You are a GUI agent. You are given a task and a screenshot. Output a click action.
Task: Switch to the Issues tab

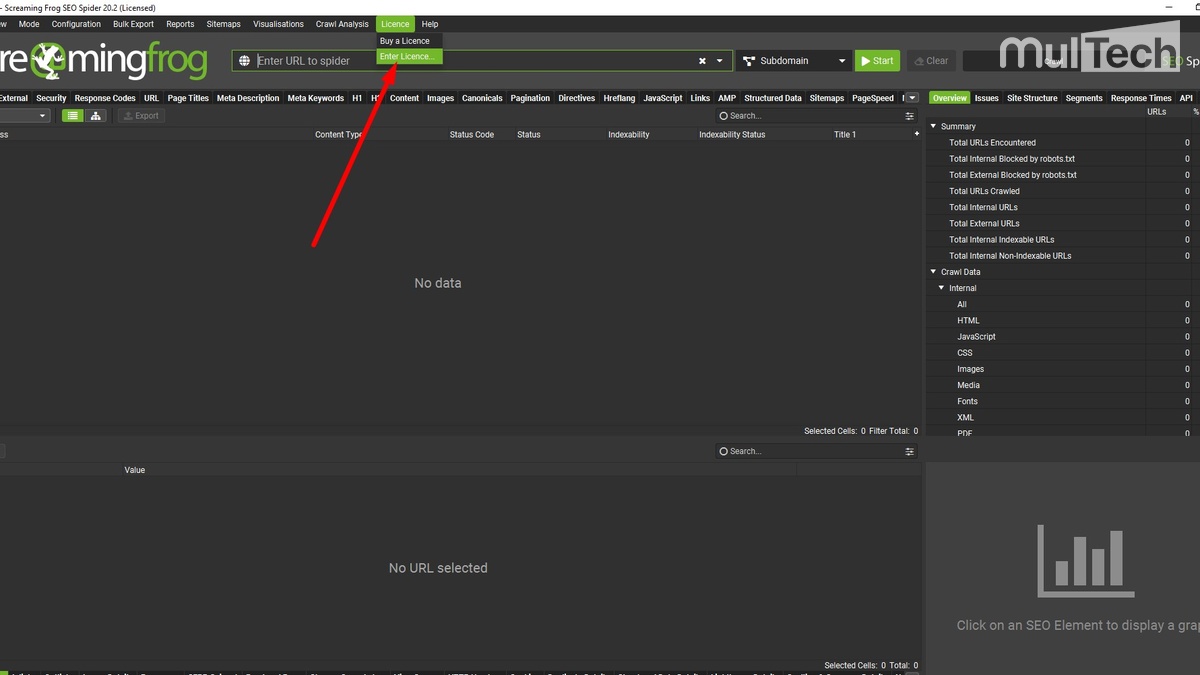(x=986, y=98)
